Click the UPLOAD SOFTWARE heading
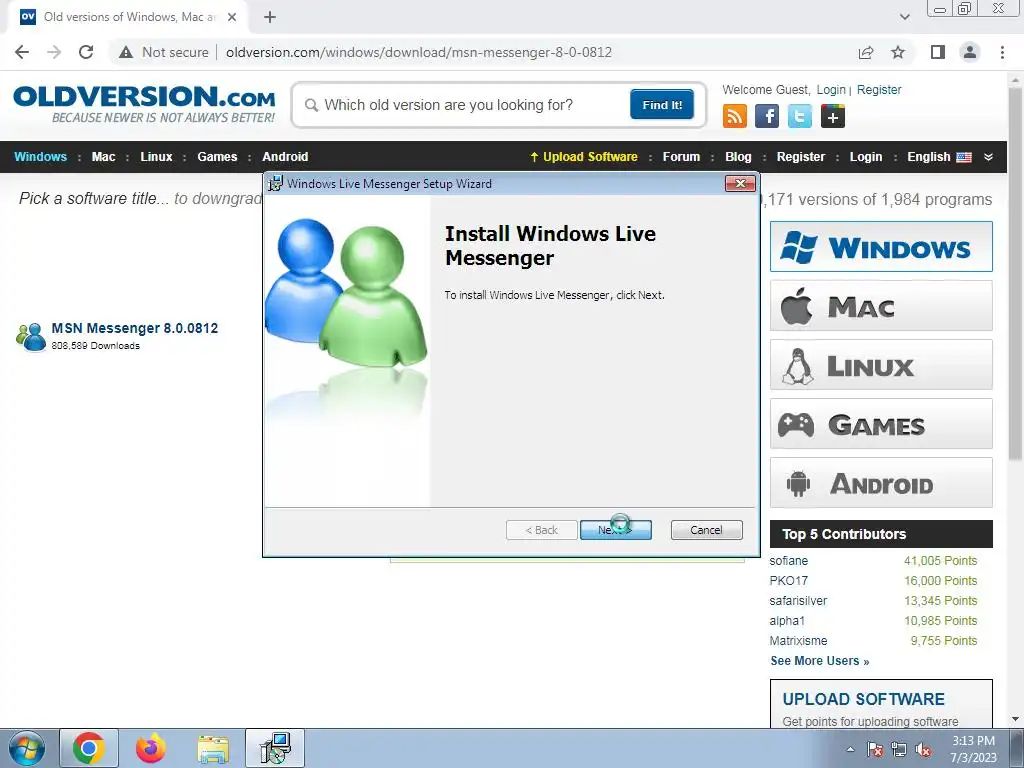 coord(863,699)
